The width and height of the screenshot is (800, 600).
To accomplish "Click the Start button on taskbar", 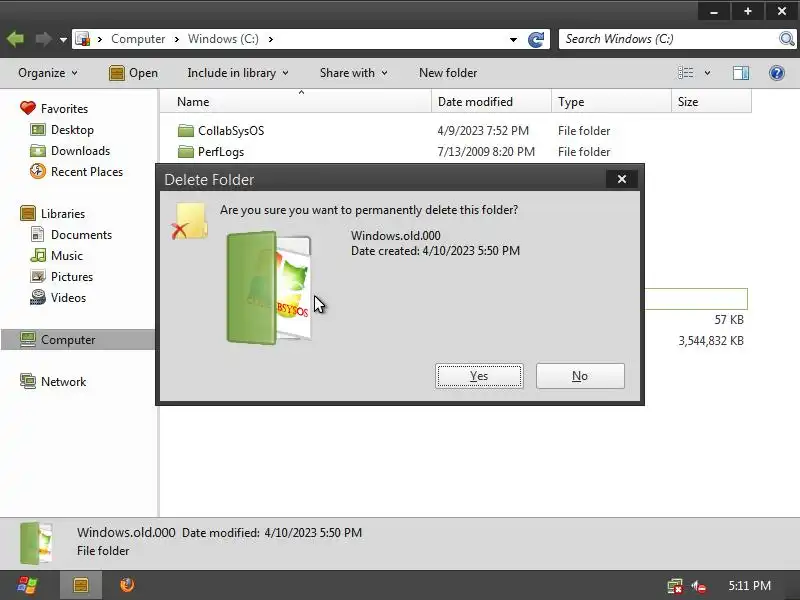I will pyautogui.click(x=27, y=585).
